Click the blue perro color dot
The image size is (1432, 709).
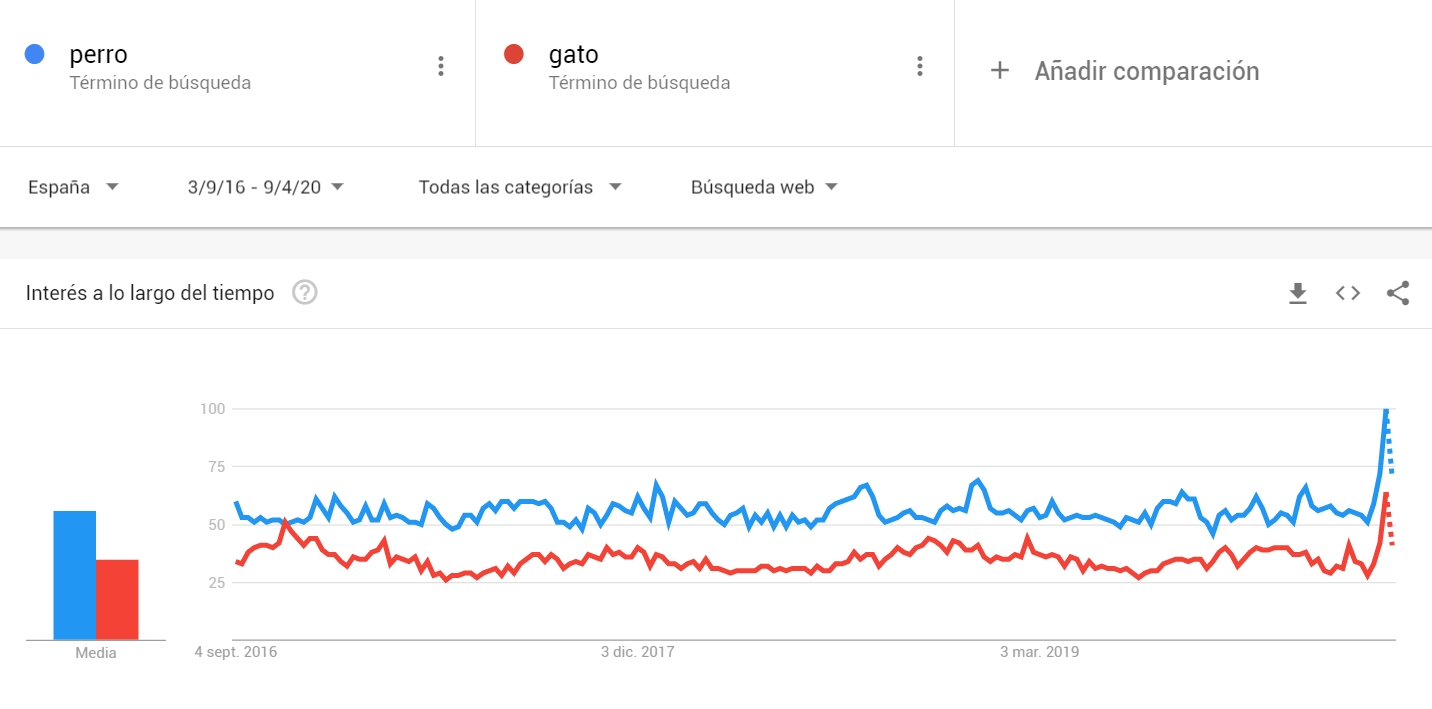[34, 54]
